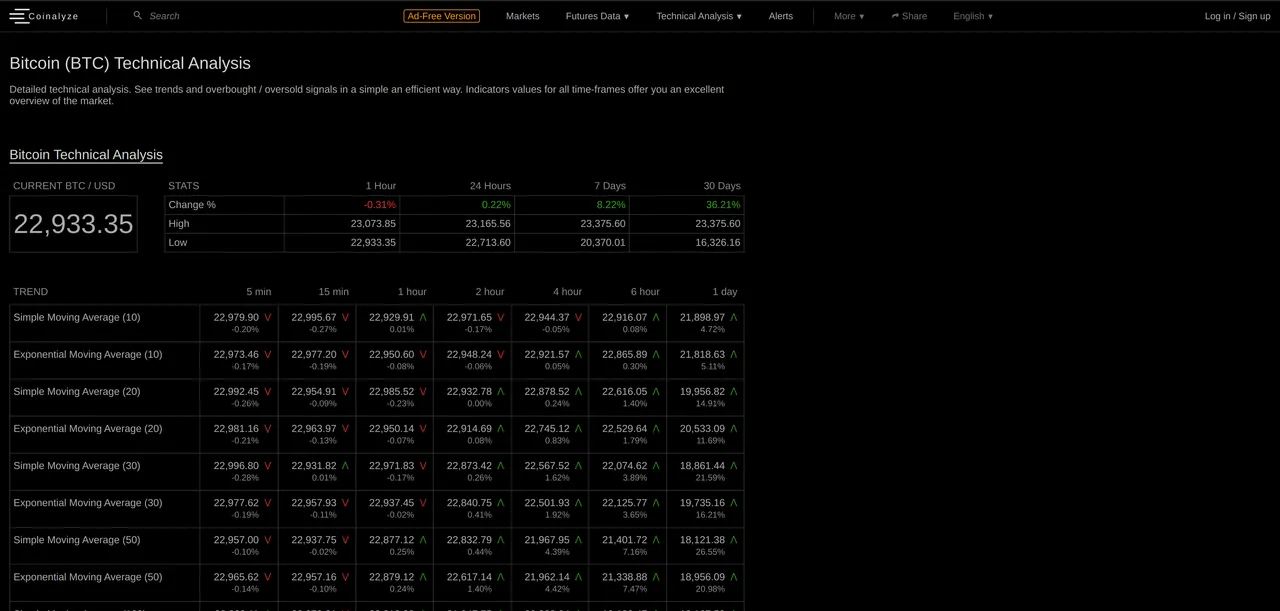Click the Simple Moving Average (20) row label
Image resolution: width=1280 pixels, height=611 pixels.
coord(77,392)
